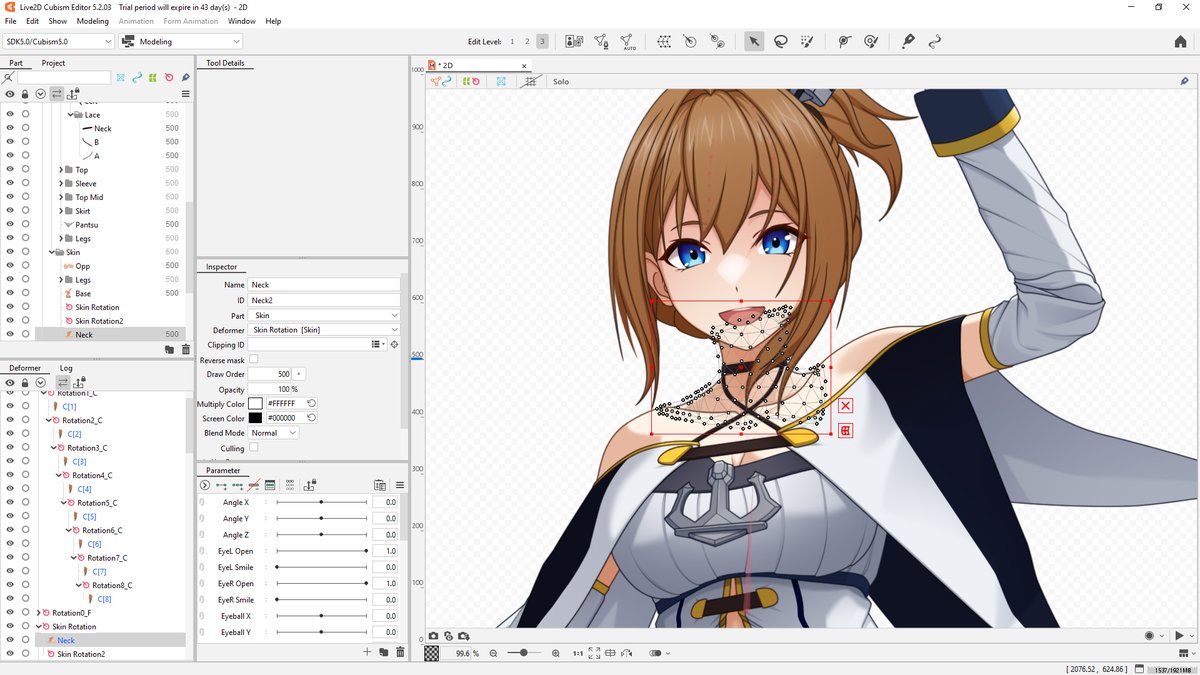Screen dimensions: 1200x675
Task: Open the Part dropdown showing Skin
Action: click(325, 315)
